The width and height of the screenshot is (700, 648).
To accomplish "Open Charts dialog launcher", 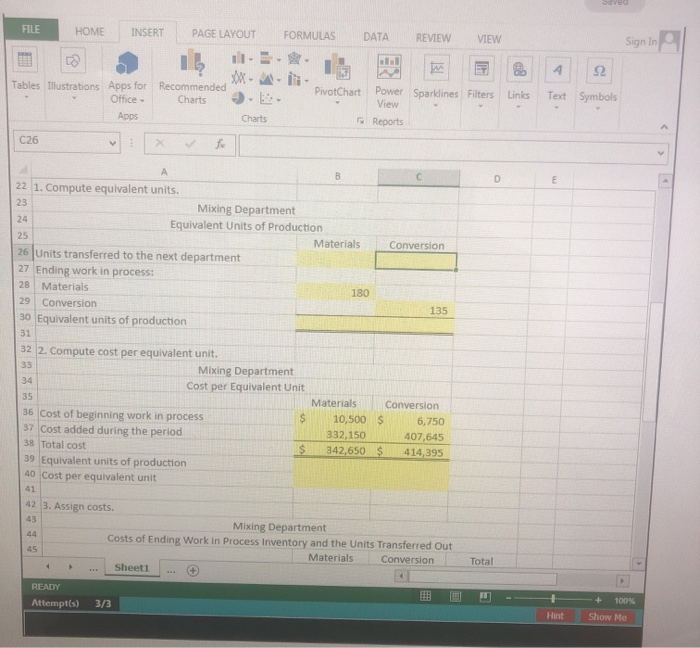I will [x=360, y=121].
